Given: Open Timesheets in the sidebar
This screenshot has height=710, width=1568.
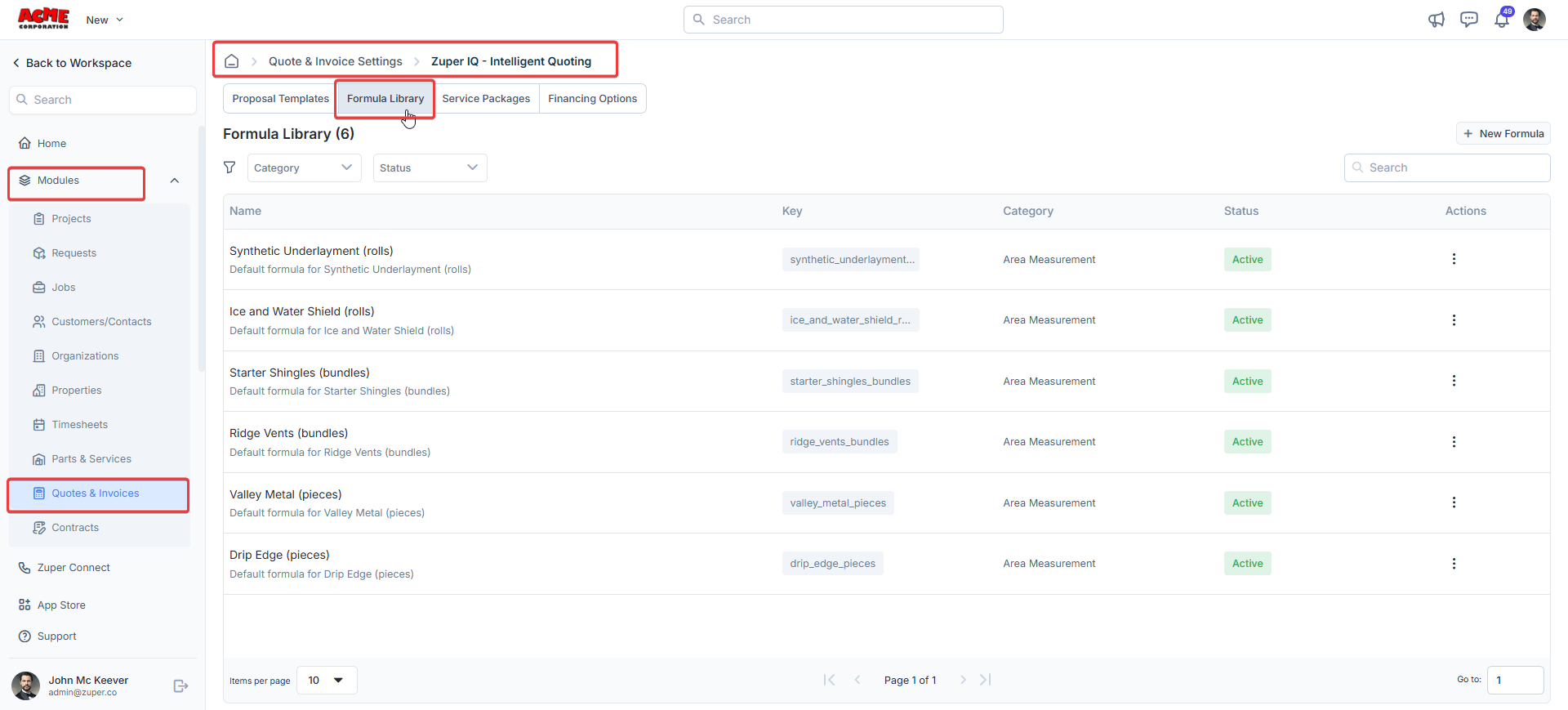Looking at the screenshot, I should pyautogui.click(x=99, y=425).
